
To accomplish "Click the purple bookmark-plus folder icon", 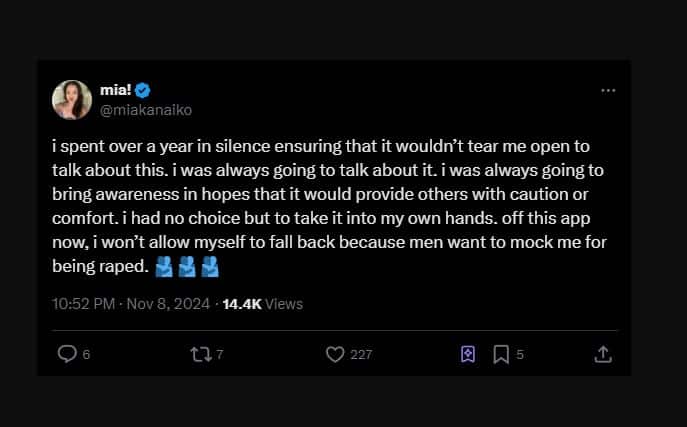I will click(x=467, y=354).
